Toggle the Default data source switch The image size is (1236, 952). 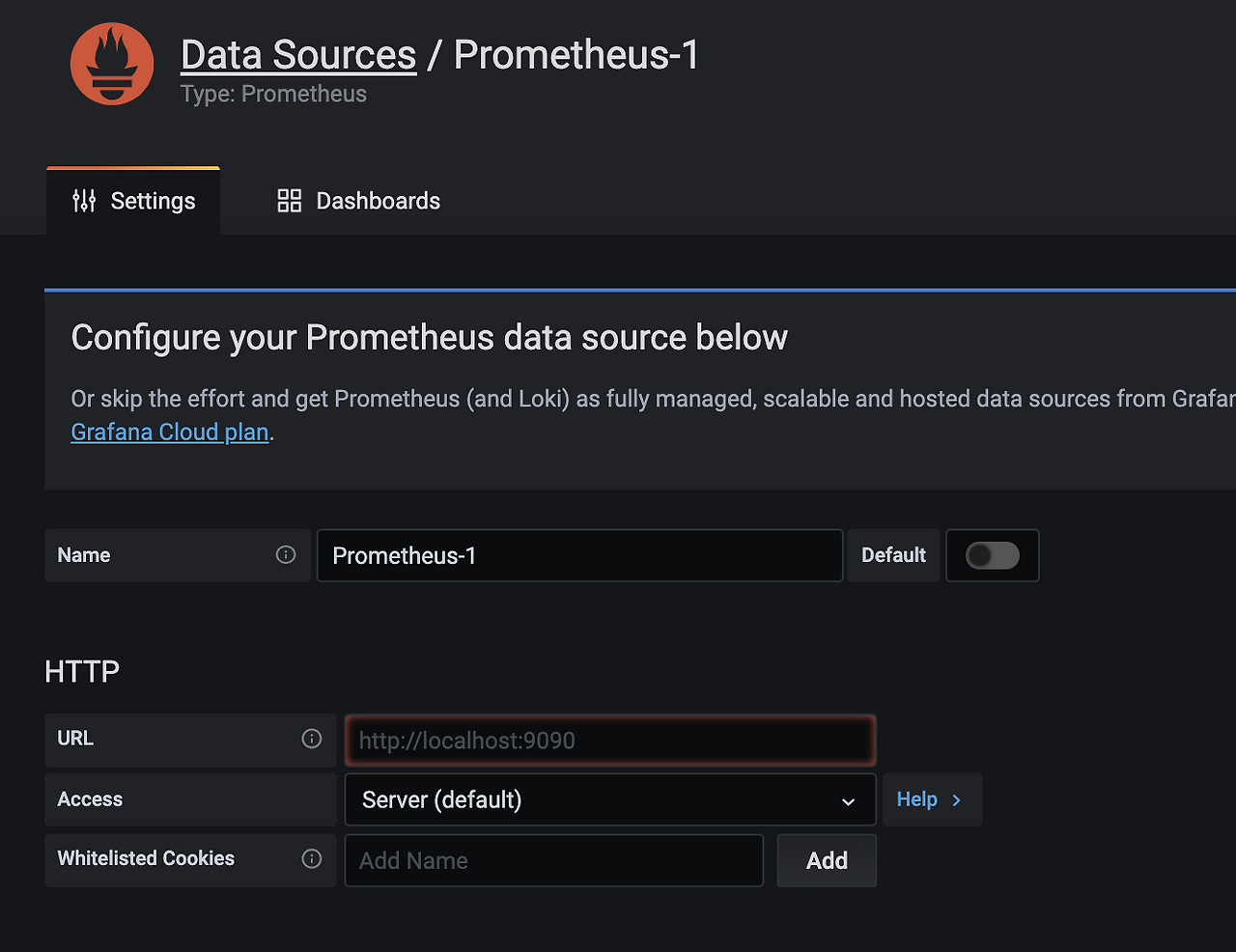993,555
